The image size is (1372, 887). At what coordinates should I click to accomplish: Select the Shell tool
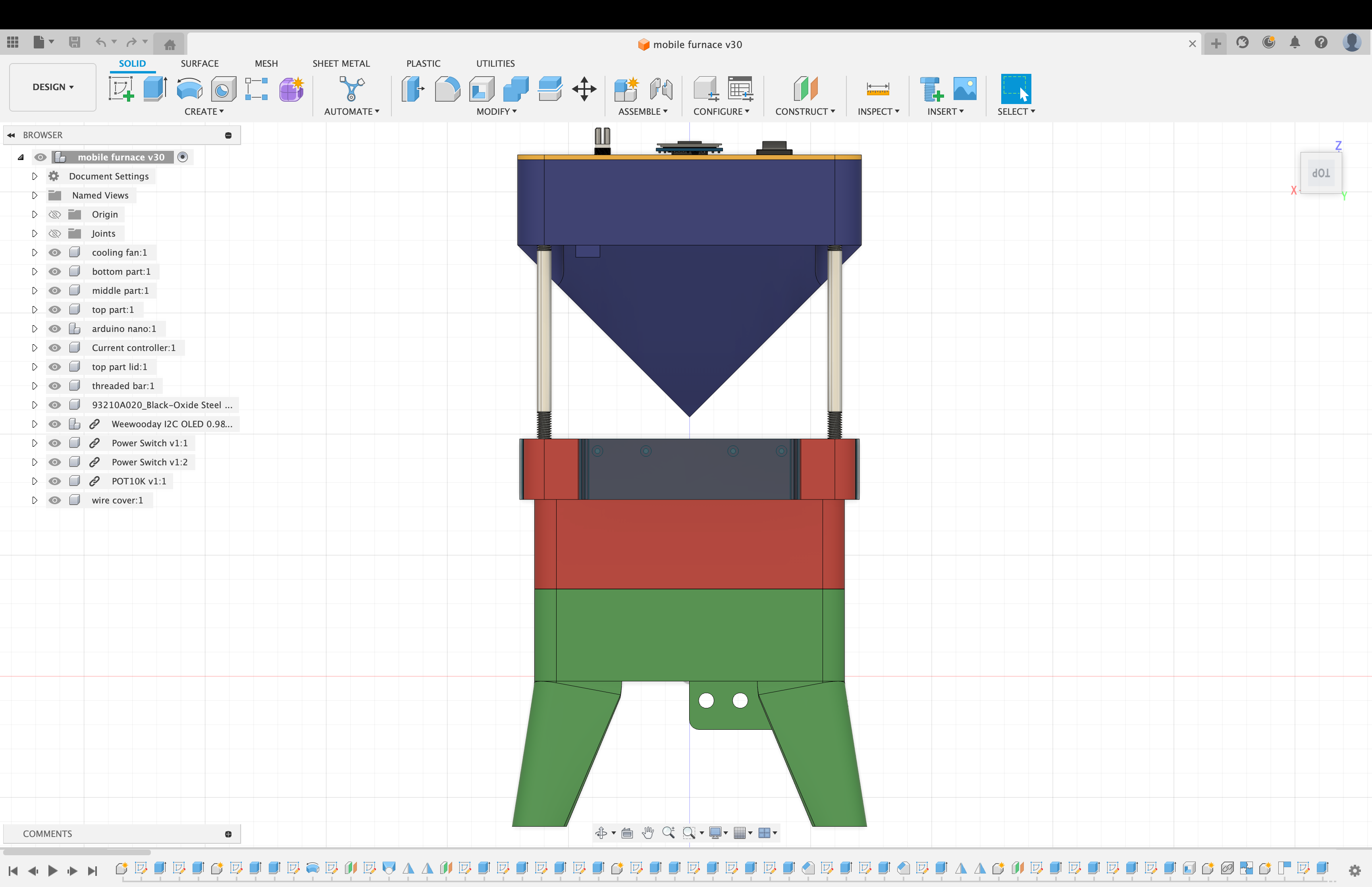pos(482,89)
